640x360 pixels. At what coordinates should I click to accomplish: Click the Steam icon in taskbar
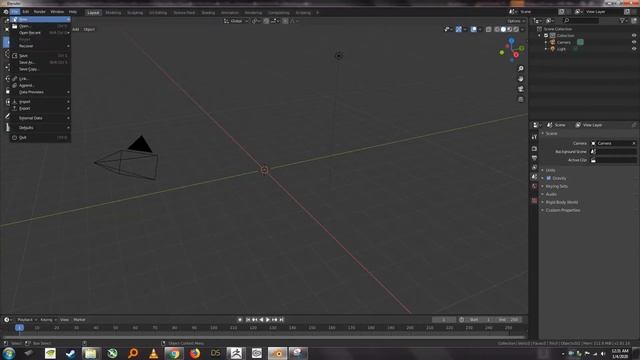(x=70, y=353)
